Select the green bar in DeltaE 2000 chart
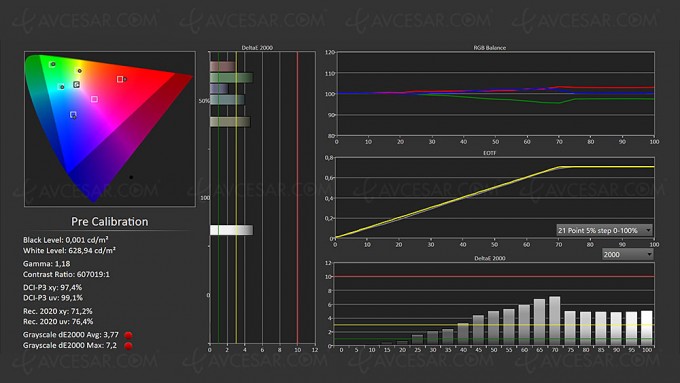Screen dimensions: 680x383 click(x=231, y=78)
